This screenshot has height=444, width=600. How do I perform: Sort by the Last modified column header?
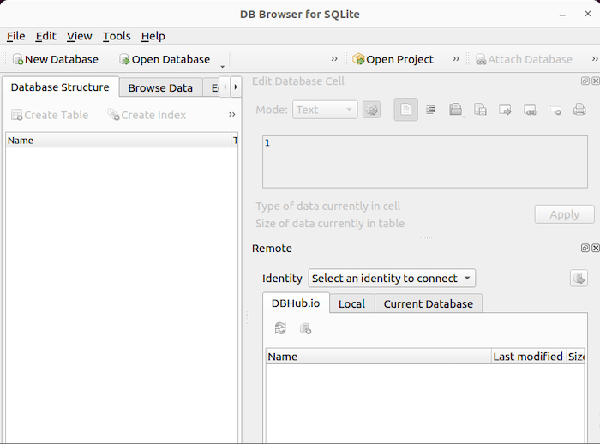(x=528, y=356)
